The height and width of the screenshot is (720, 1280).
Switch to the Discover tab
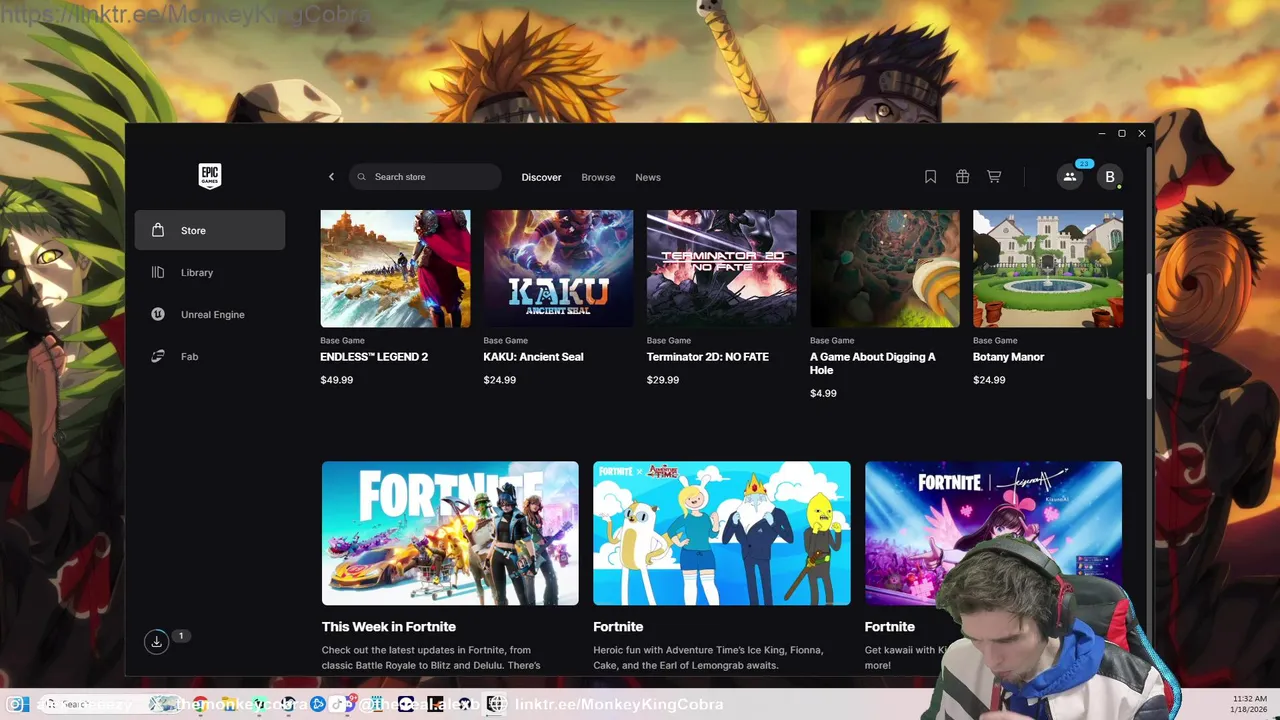point(541,177)
